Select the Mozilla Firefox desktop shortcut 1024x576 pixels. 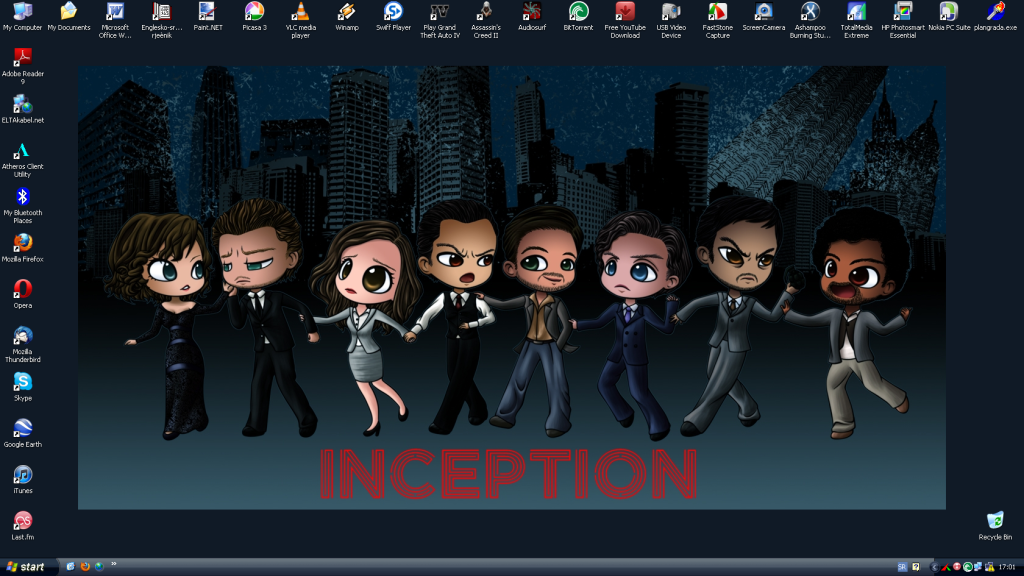pos(22,248)
